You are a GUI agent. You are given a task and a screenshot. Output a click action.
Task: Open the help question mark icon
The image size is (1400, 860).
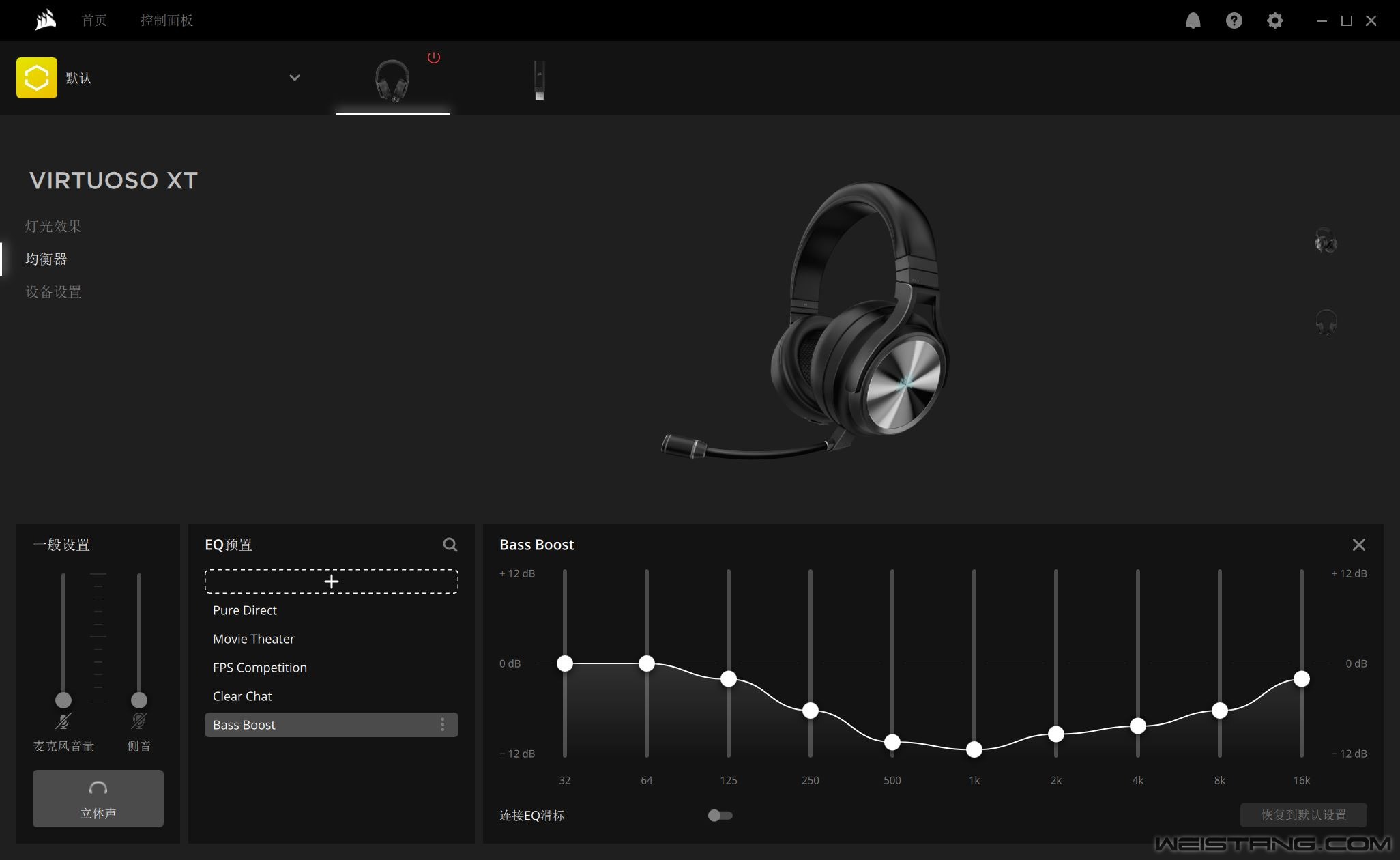(x=1234, y=20)
